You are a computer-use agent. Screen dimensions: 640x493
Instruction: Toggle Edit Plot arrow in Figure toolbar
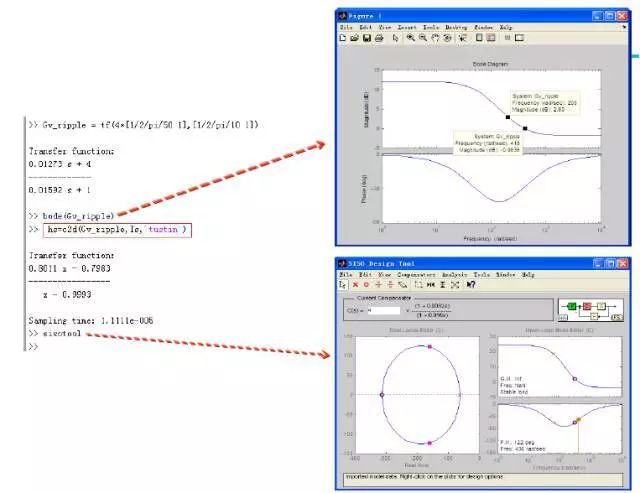[x=395, y=38]
